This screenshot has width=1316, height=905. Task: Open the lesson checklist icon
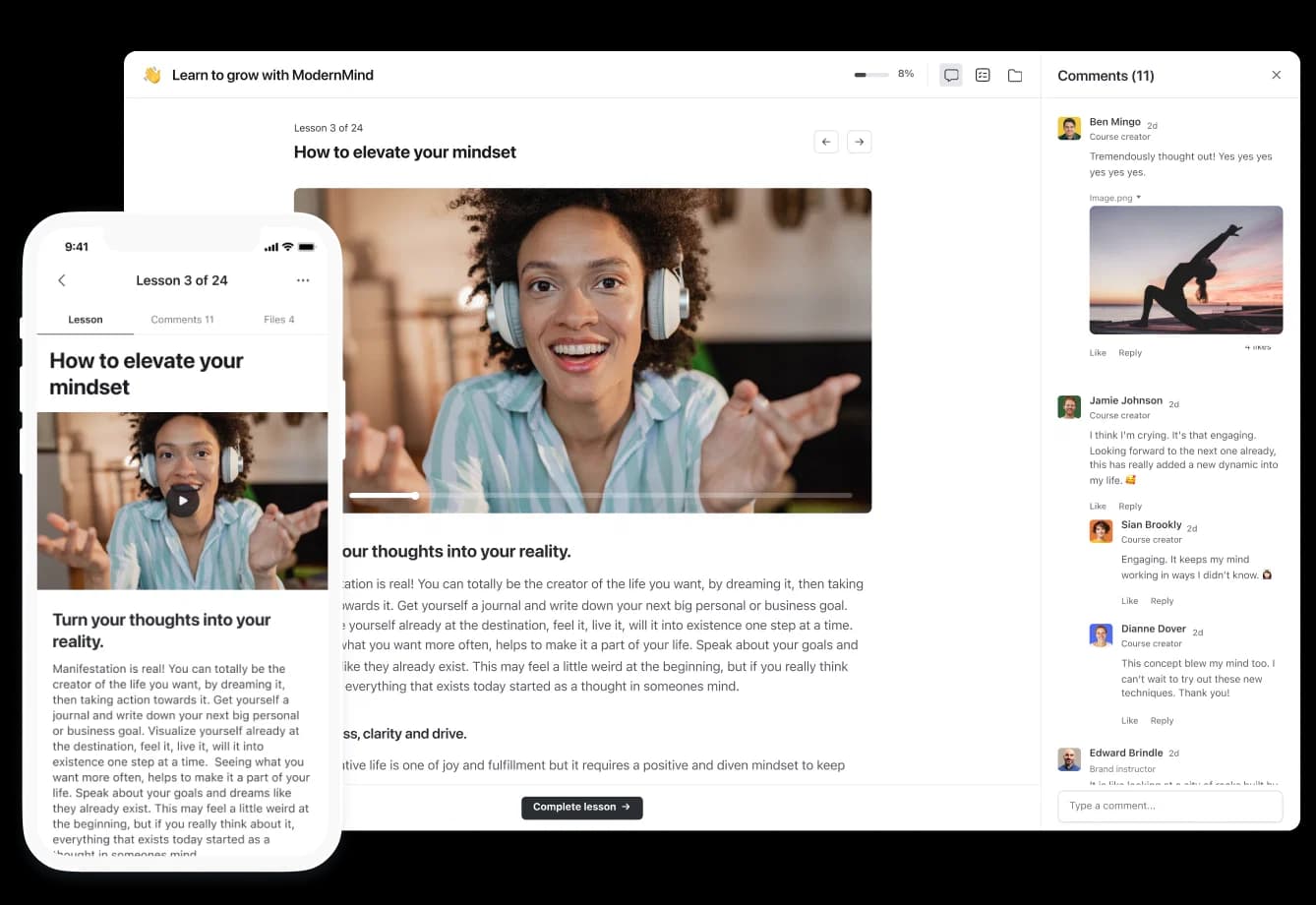click(x=983, y=75)
